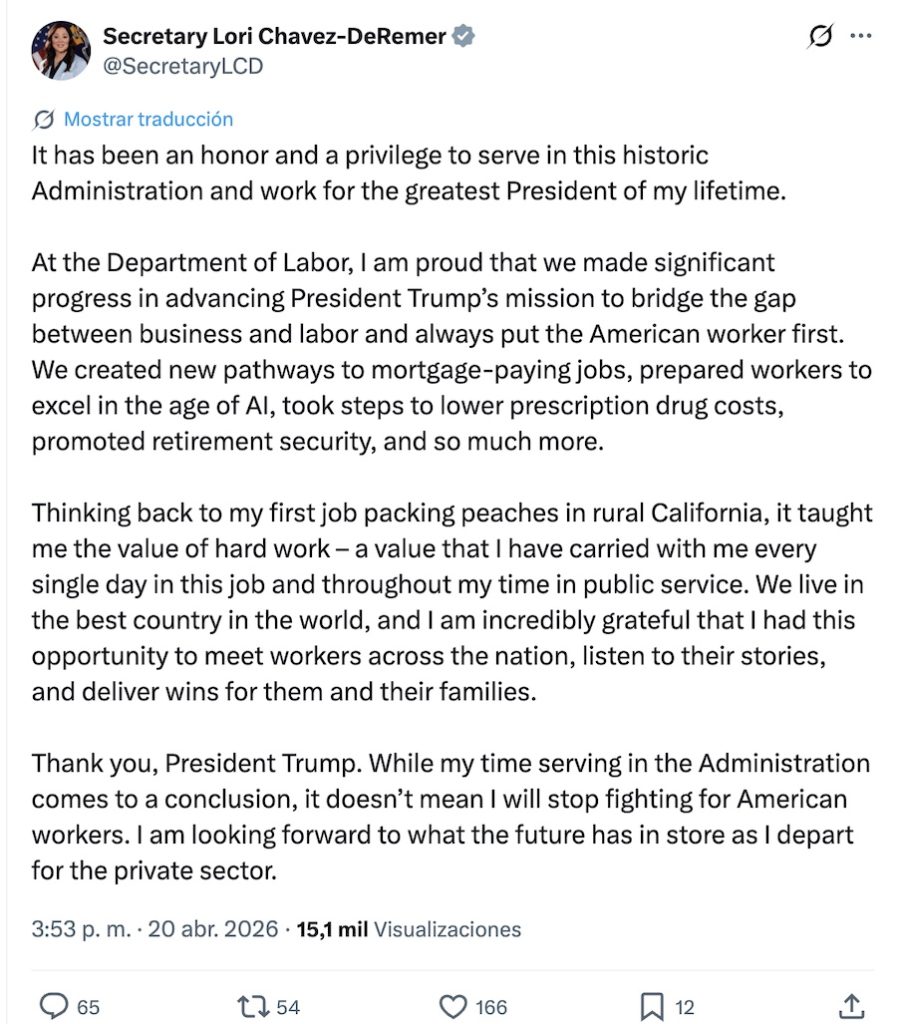Open the three-dot more options menu
The height and width of the screenshot is (1024, 897).
(860, 37)
